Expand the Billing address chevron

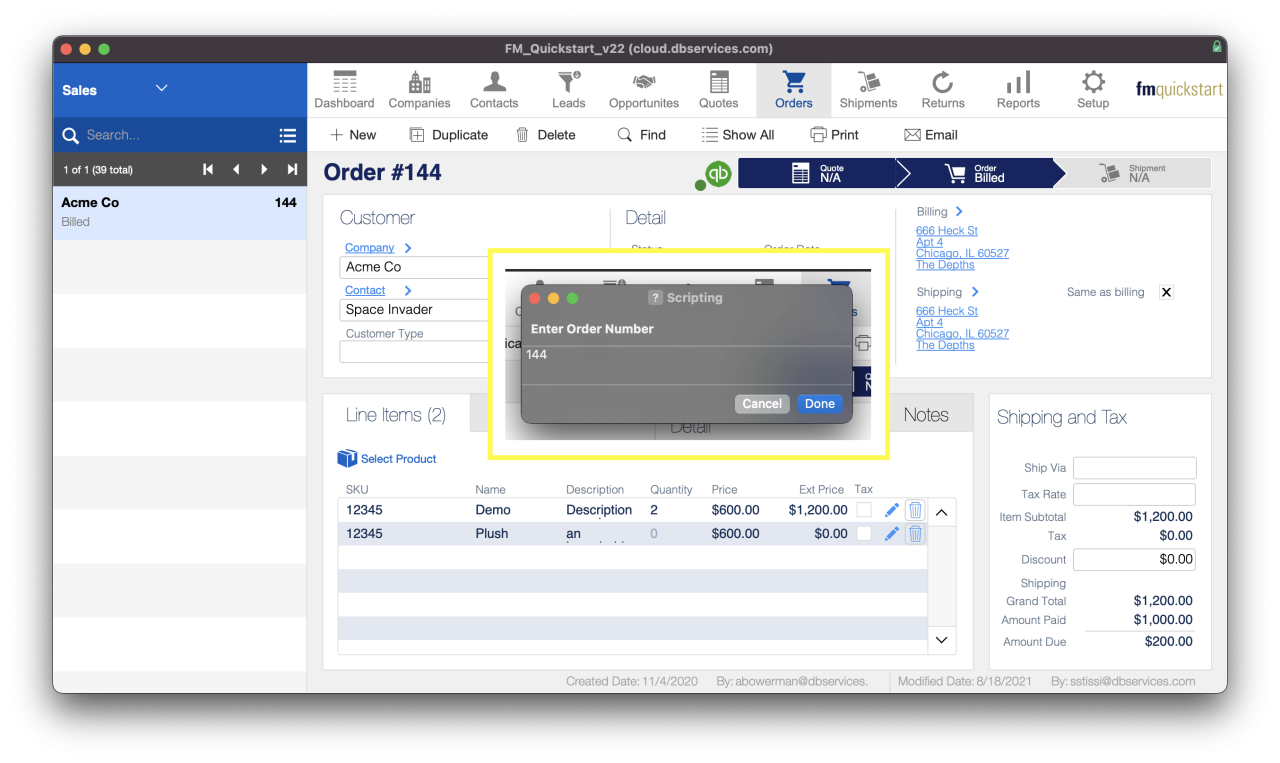pyautogui.click(x=959, y=212)
